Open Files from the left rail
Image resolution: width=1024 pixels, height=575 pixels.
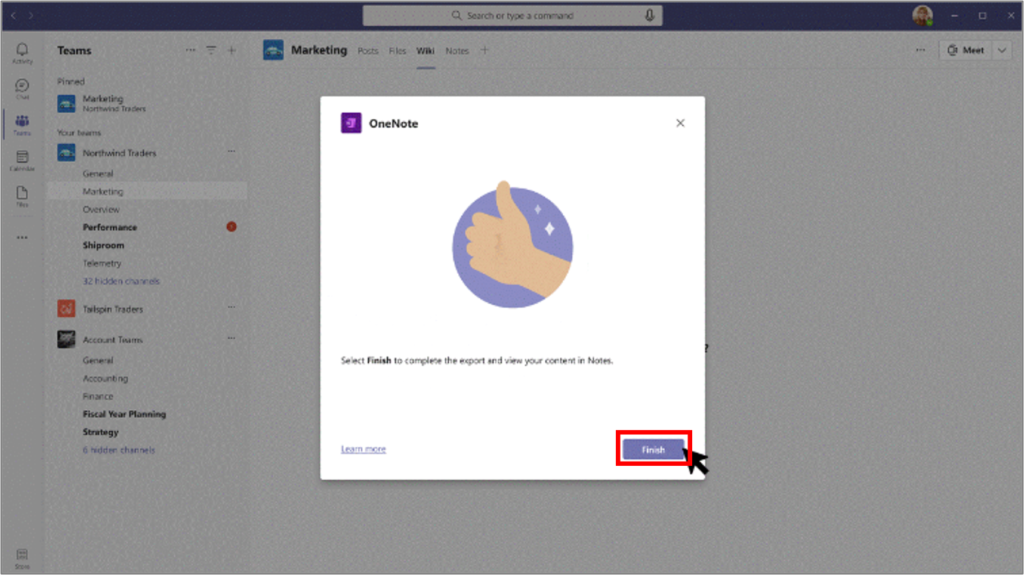point(22,196)
